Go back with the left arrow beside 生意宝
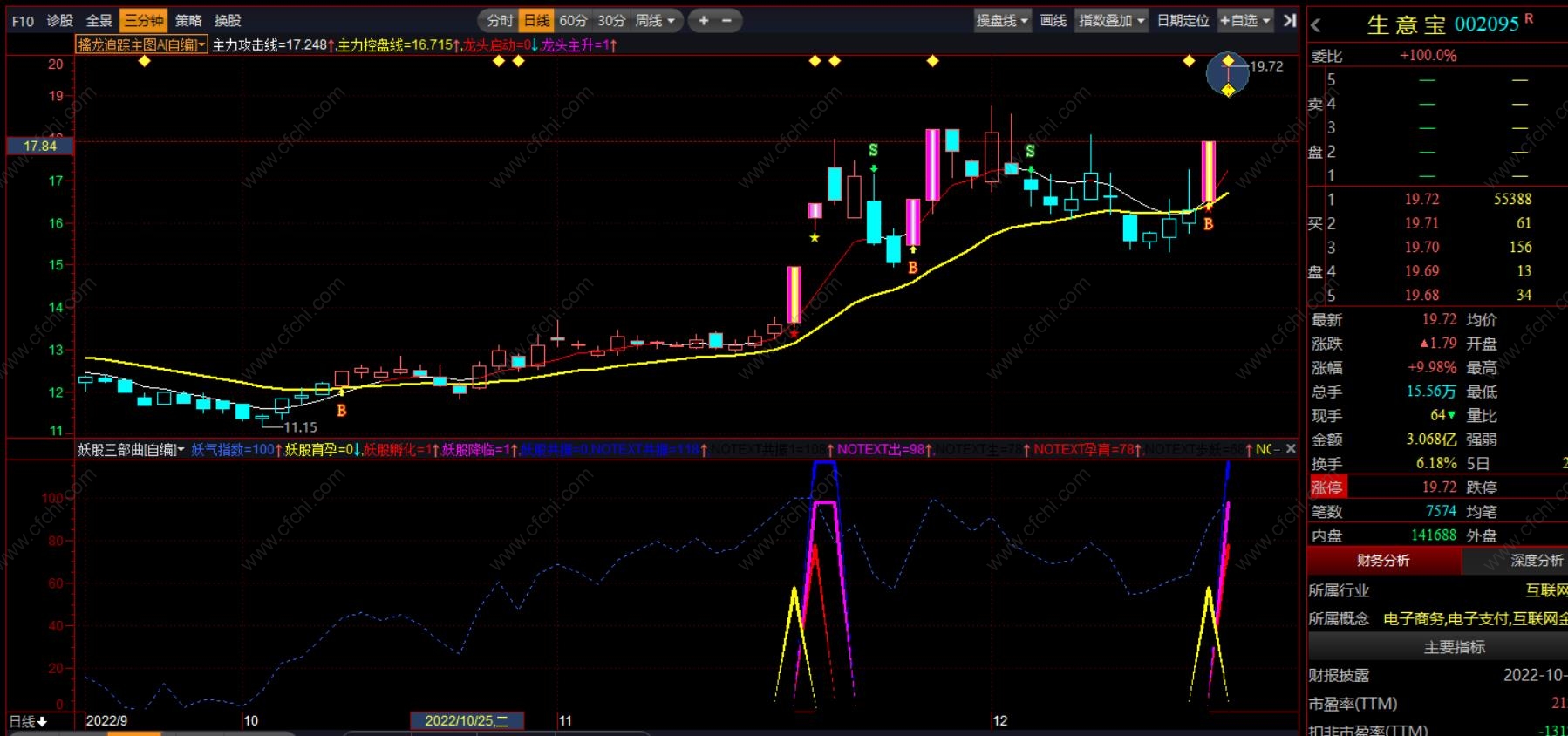This screenshot has height=736, width=1568. [1316, 25]
